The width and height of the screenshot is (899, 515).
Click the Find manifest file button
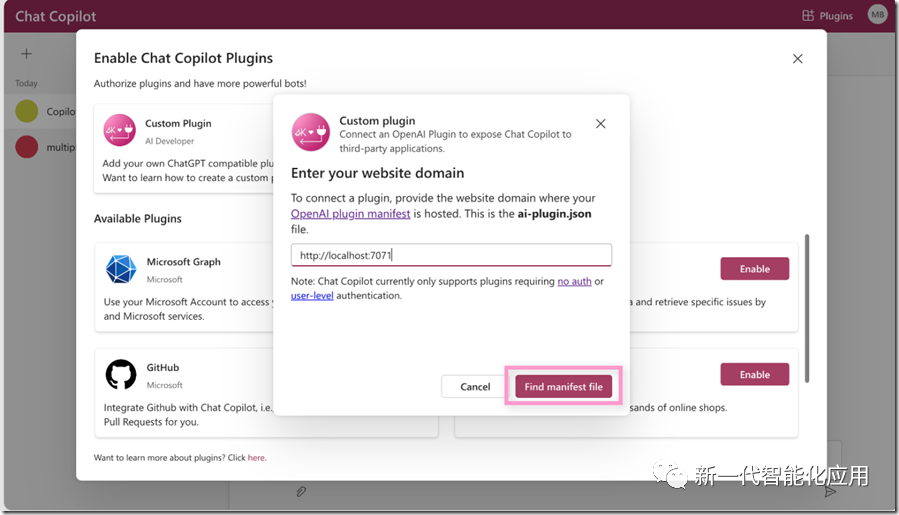click(563, 387)
